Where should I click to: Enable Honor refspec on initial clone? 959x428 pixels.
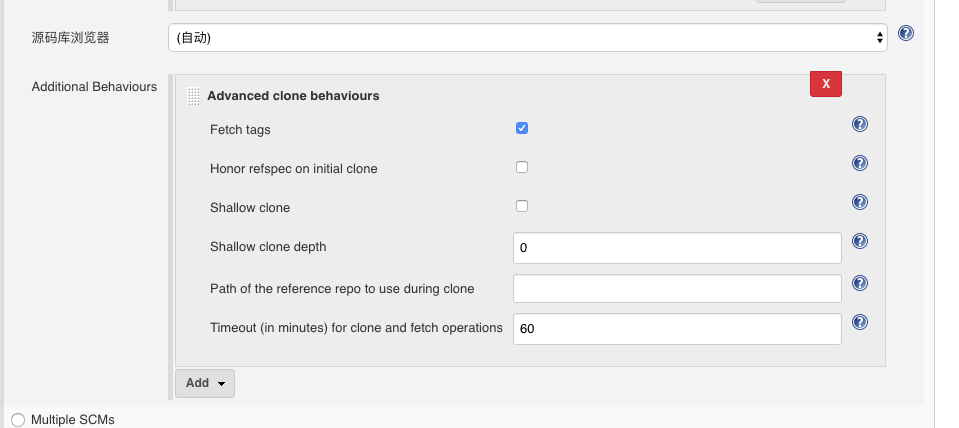point(522,168)
